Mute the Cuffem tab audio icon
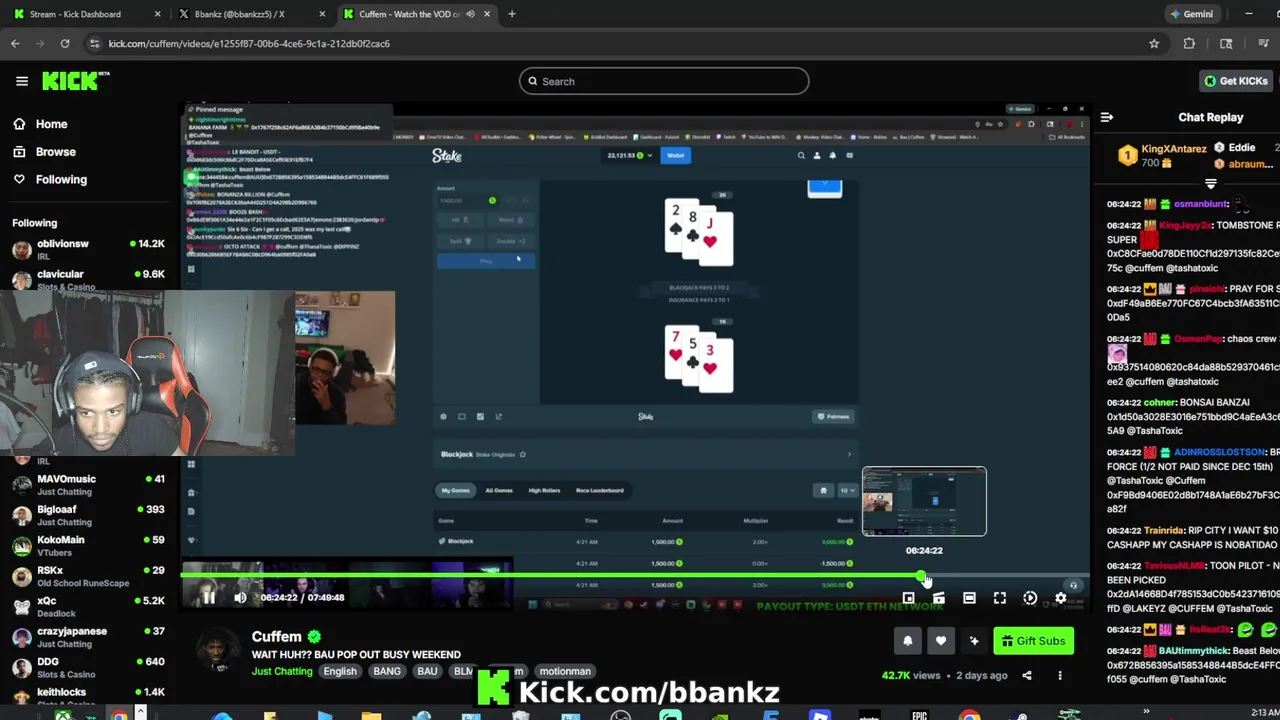Image resolution: width=1280 pixels, height=720 pixels. 470,14
